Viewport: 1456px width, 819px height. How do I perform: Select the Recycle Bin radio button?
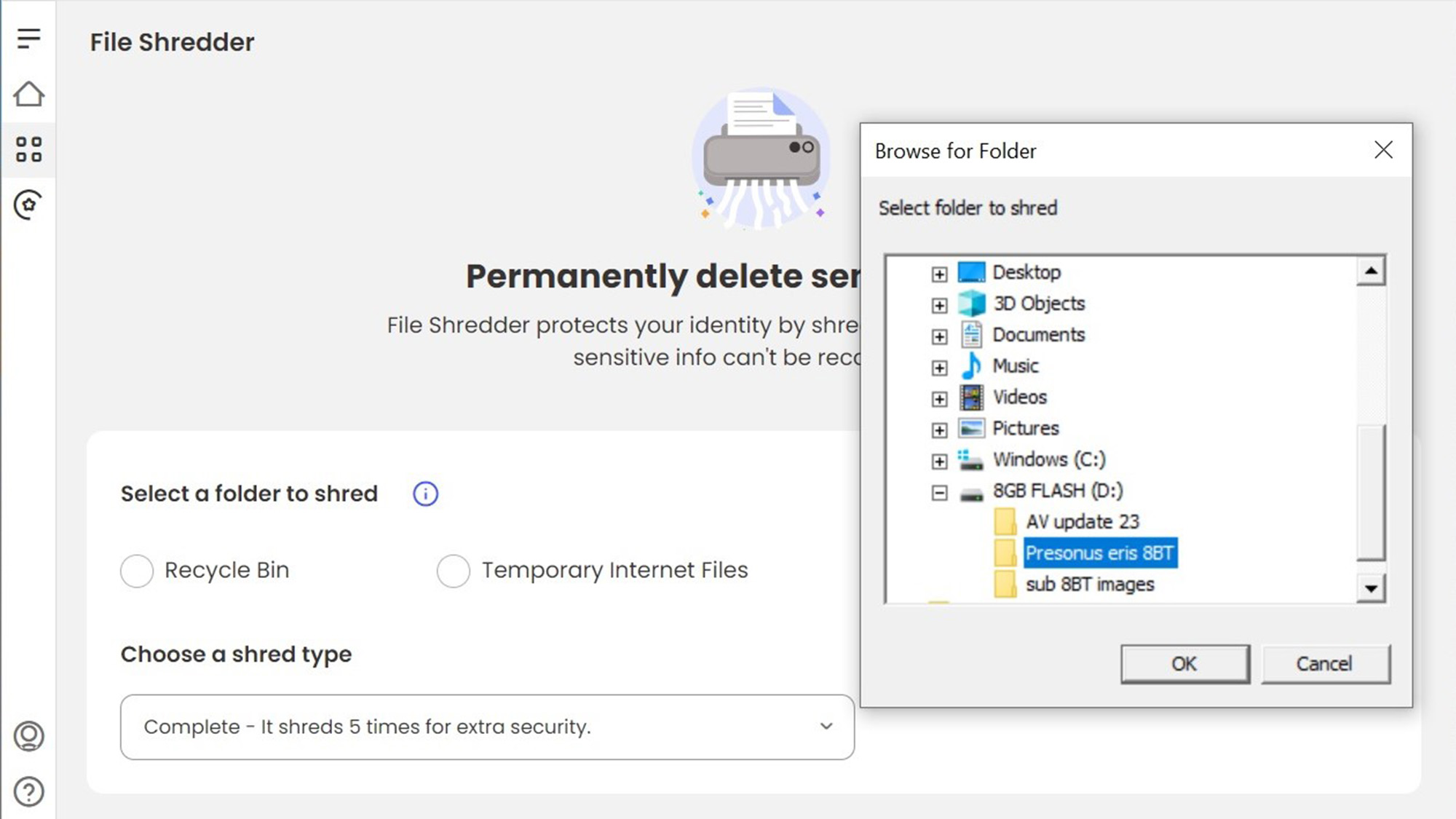click(x=137, y=571)
